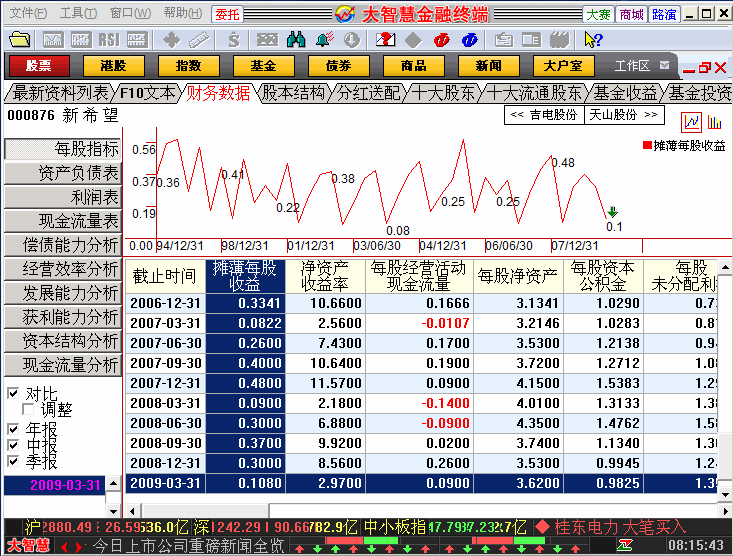
Task: Select the 2009-03-31 date list entry
Action: pyautogui.click(x=55, y=485)
